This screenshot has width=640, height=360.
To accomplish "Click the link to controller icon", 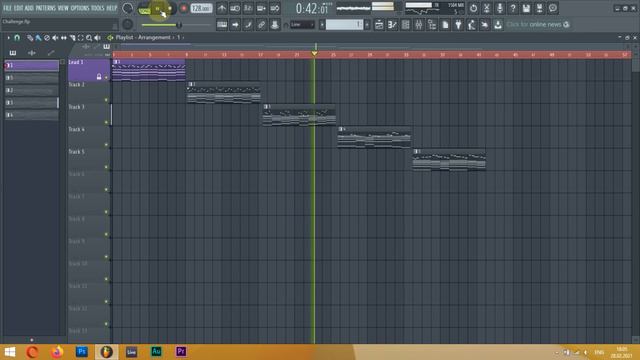I will click(x=261, y=24).
